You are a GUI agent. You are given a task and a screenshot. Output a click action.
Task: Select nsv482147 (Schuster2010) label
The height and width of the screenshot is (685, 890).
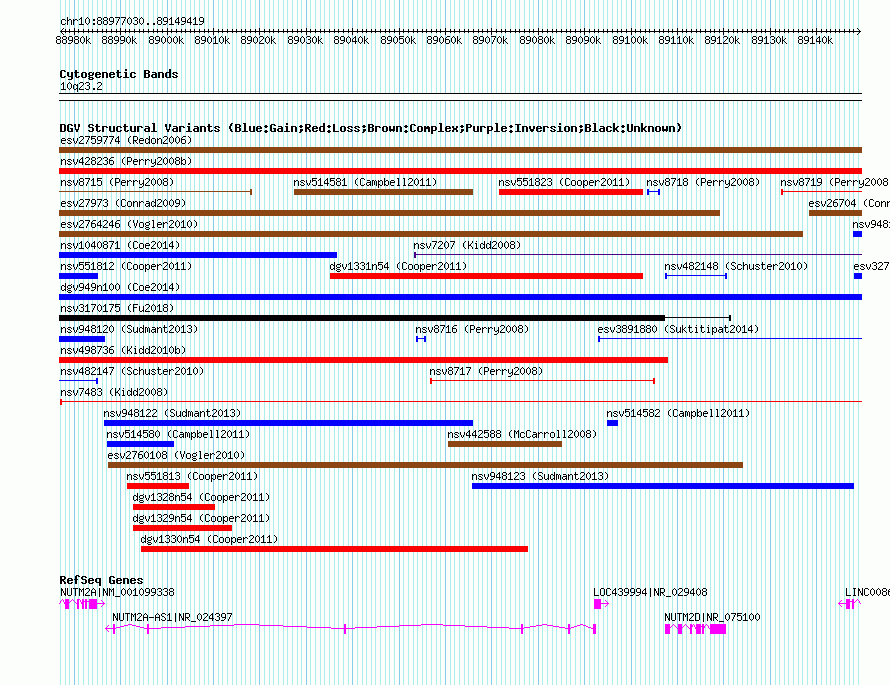pyautogui.click(x=132, y=371)
